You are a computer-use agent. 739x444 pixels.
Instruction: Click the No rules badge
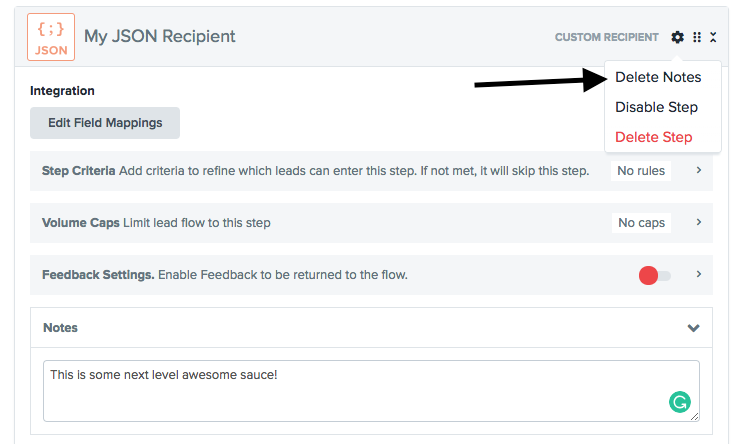pyautogui.click(x=641, y=171)
